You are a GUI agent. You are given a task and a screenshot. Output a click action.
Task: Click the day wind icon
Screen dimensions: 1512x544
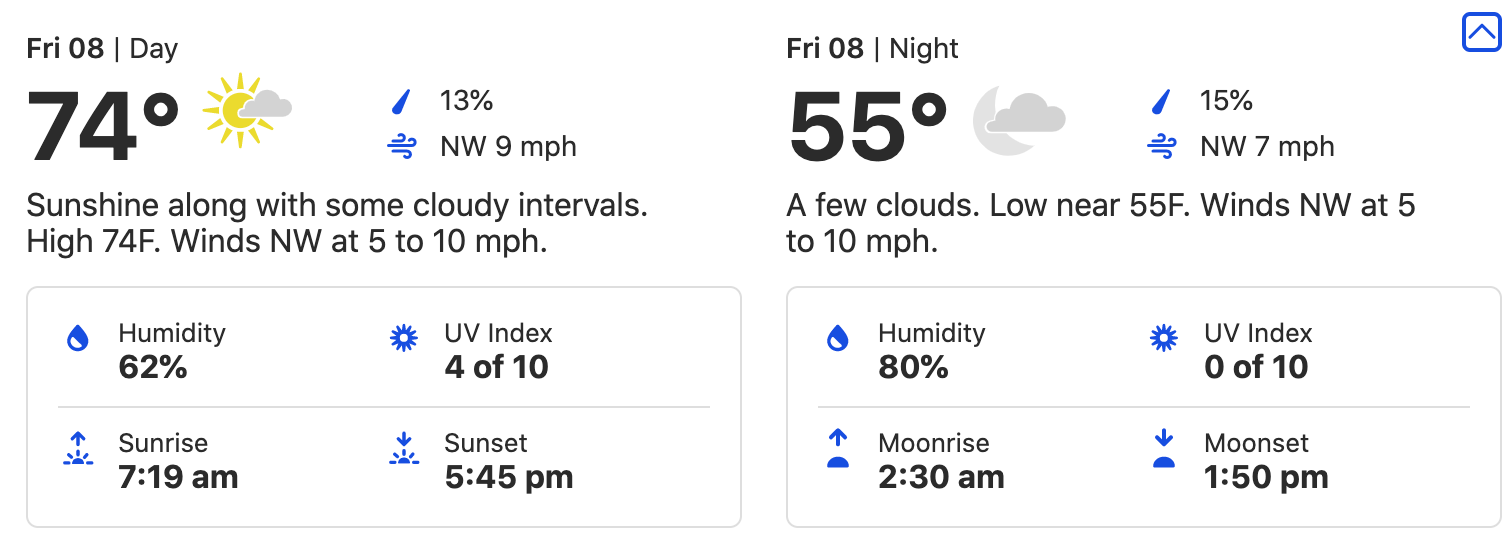[x=401, y=148]
